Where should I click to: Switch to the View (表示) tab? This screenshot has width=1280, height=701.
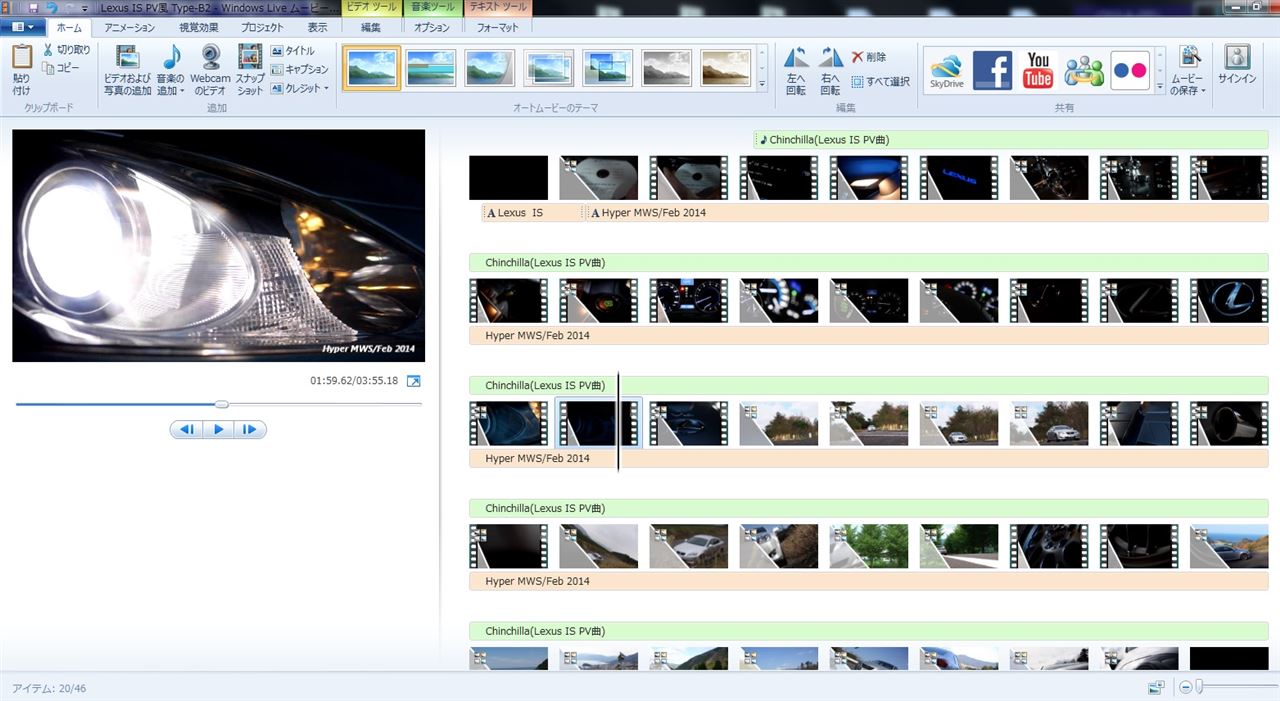[317, 28]
